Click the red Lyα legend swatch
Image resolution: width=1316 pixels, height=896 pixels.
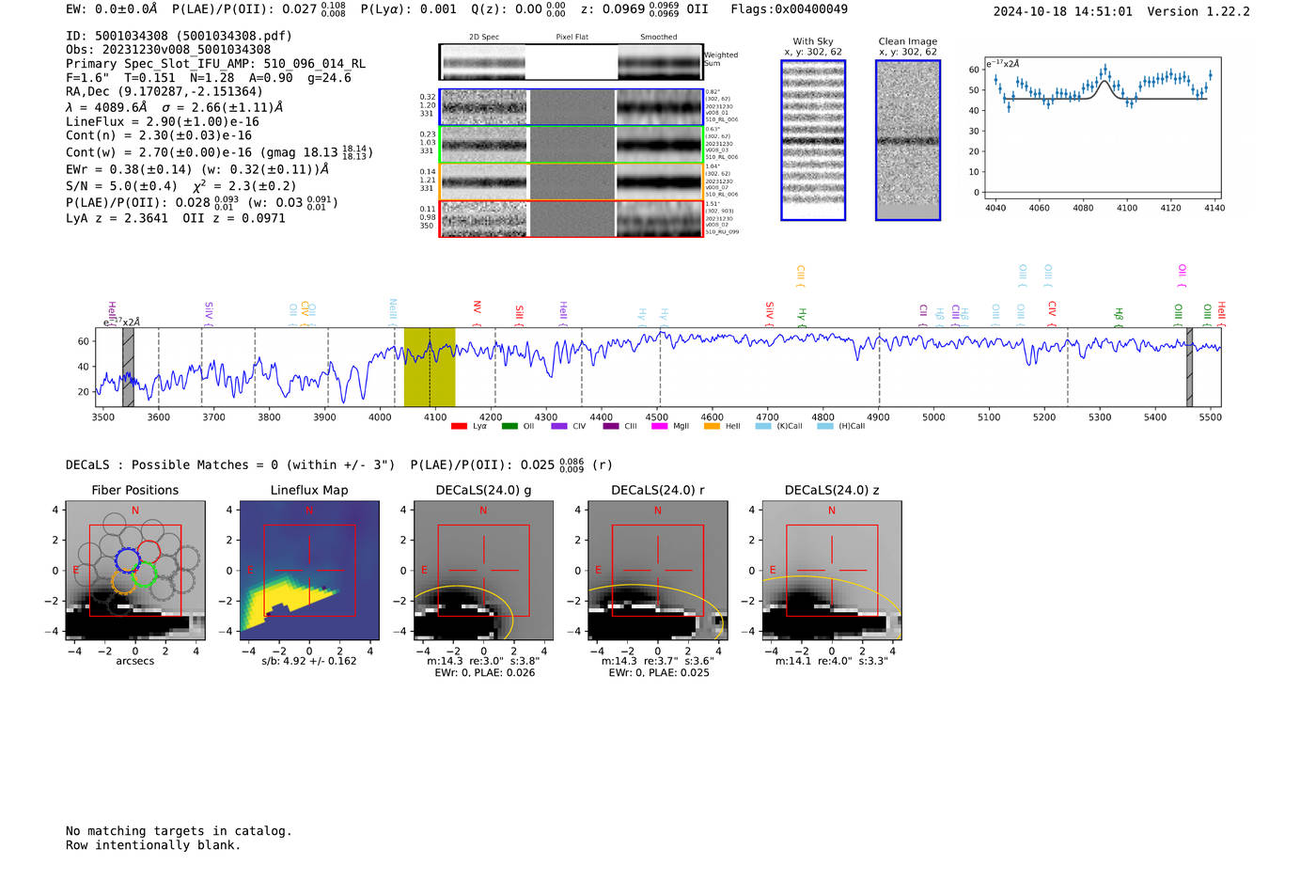coord(459,426)
